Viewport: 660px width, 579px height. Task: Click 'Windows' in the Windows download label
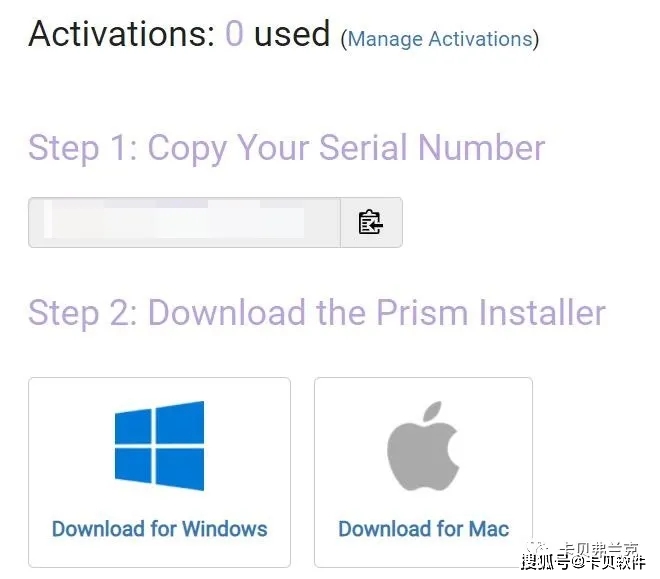pyautogui.click(x=225, y=529)
